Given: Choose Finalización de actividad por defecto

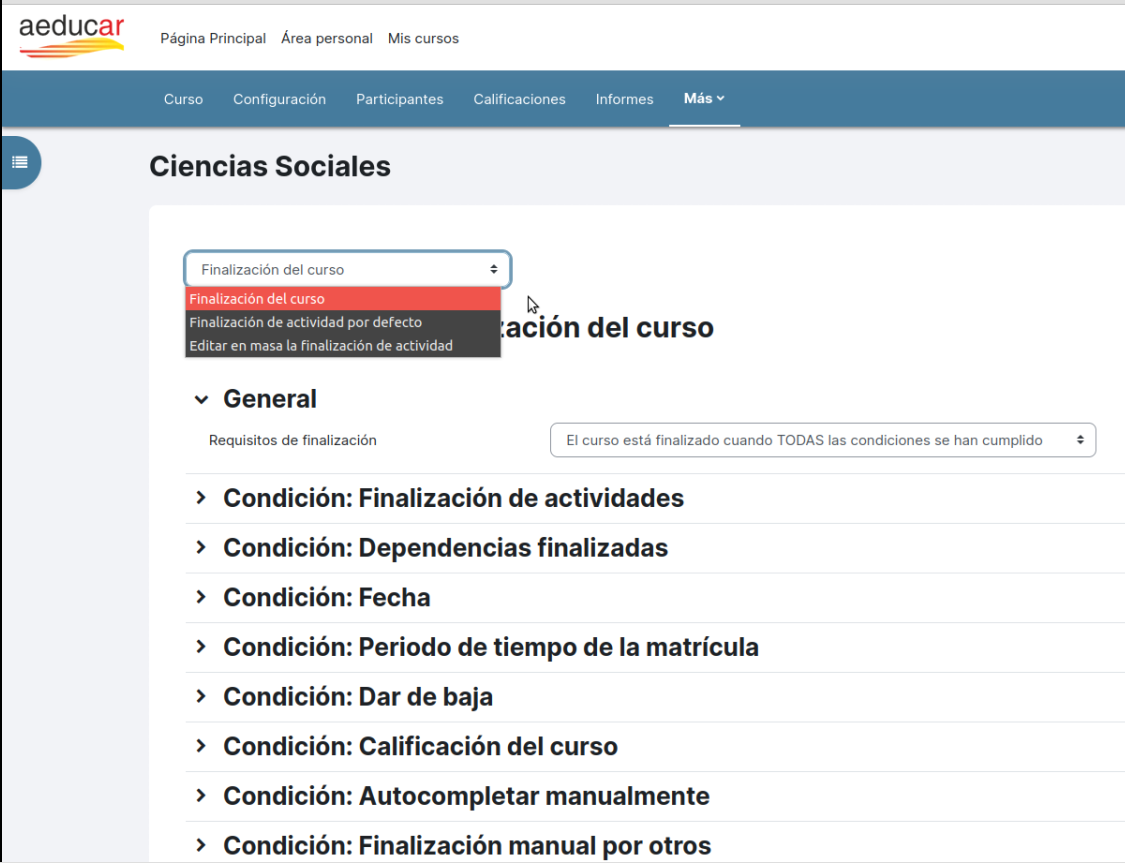Looking at the screenshot, I should coord(343,322).
